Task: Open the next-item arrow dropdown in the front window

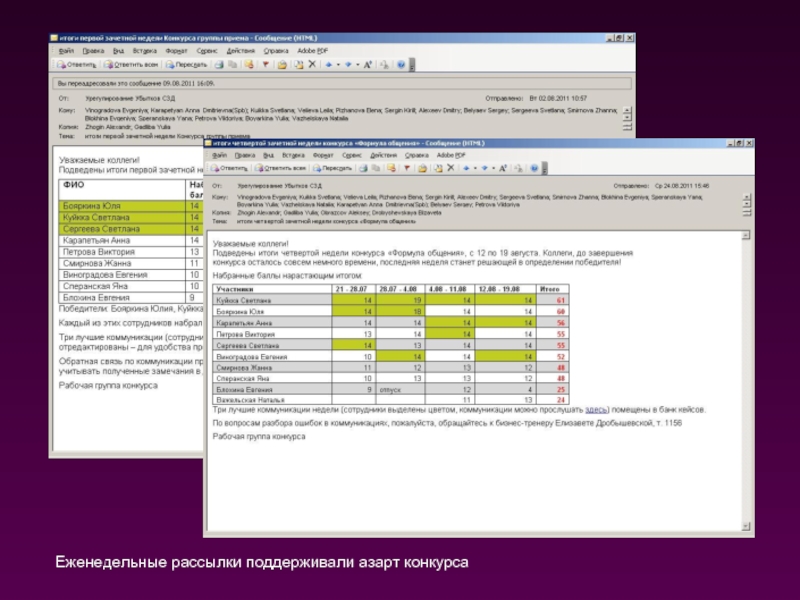Action: (x=493, y=168)
